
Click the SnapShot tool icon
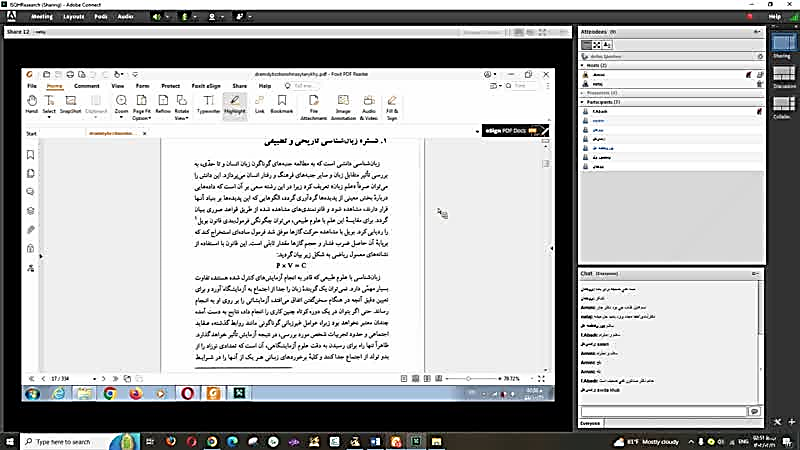coord(70,104)
